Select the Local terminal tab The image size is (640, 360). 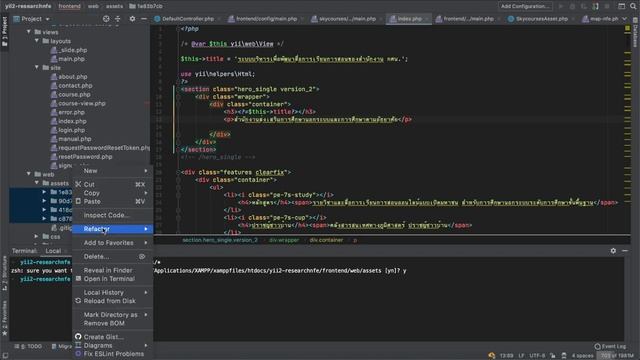tap(53, 251)
